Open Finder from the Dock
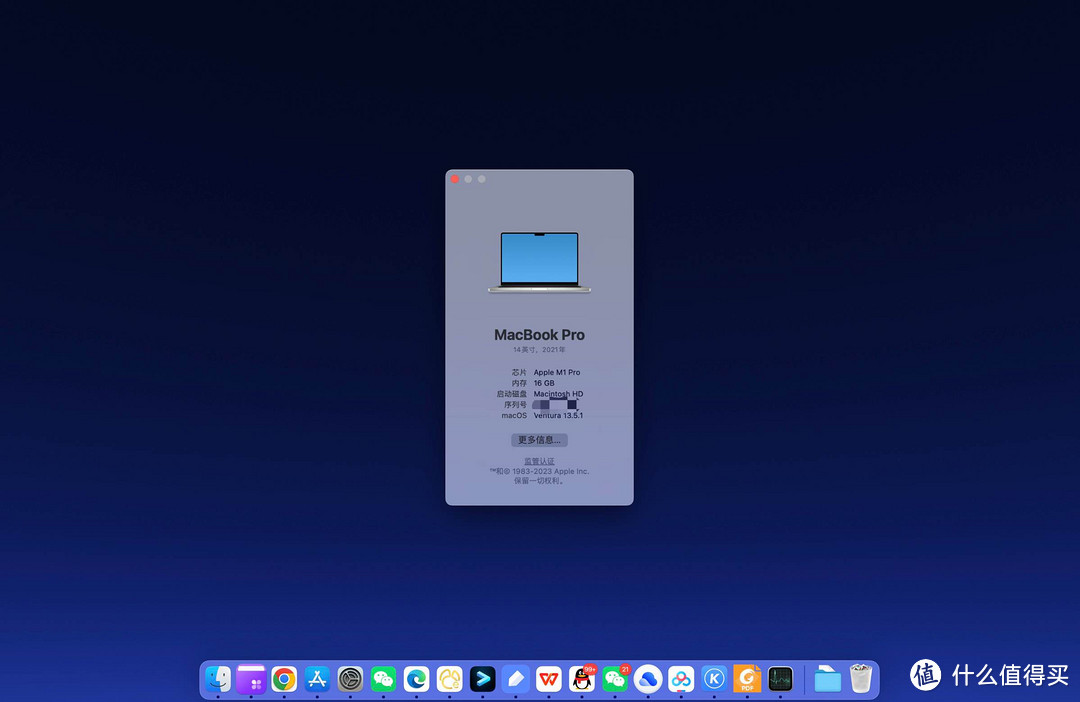 pos(218,679)
